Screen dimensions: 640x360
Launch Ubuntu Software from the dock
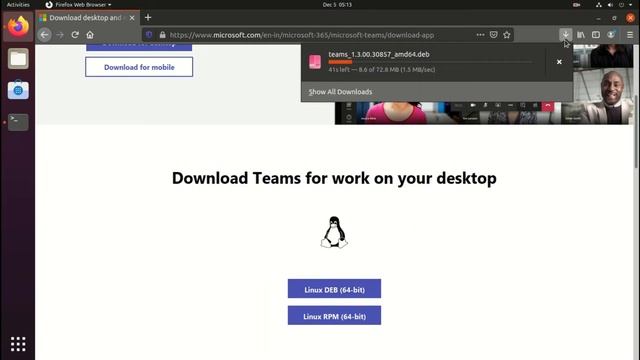click(18, 90)
